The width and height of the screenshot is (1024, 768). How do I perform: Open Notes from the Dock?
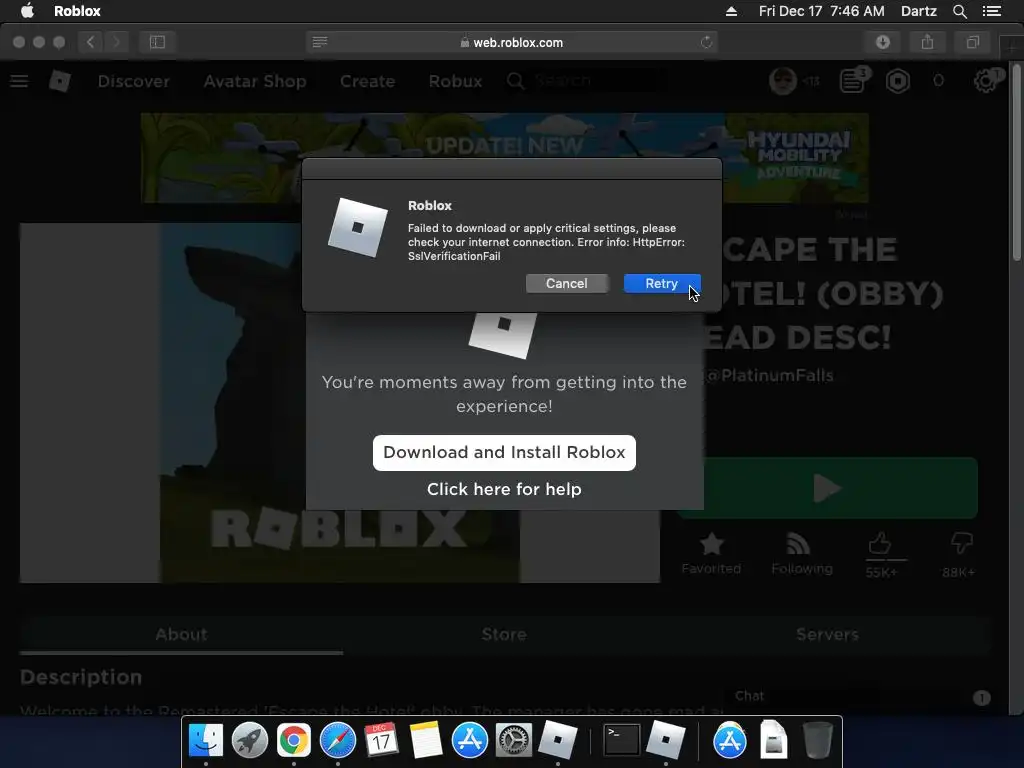tap(426, 741)
